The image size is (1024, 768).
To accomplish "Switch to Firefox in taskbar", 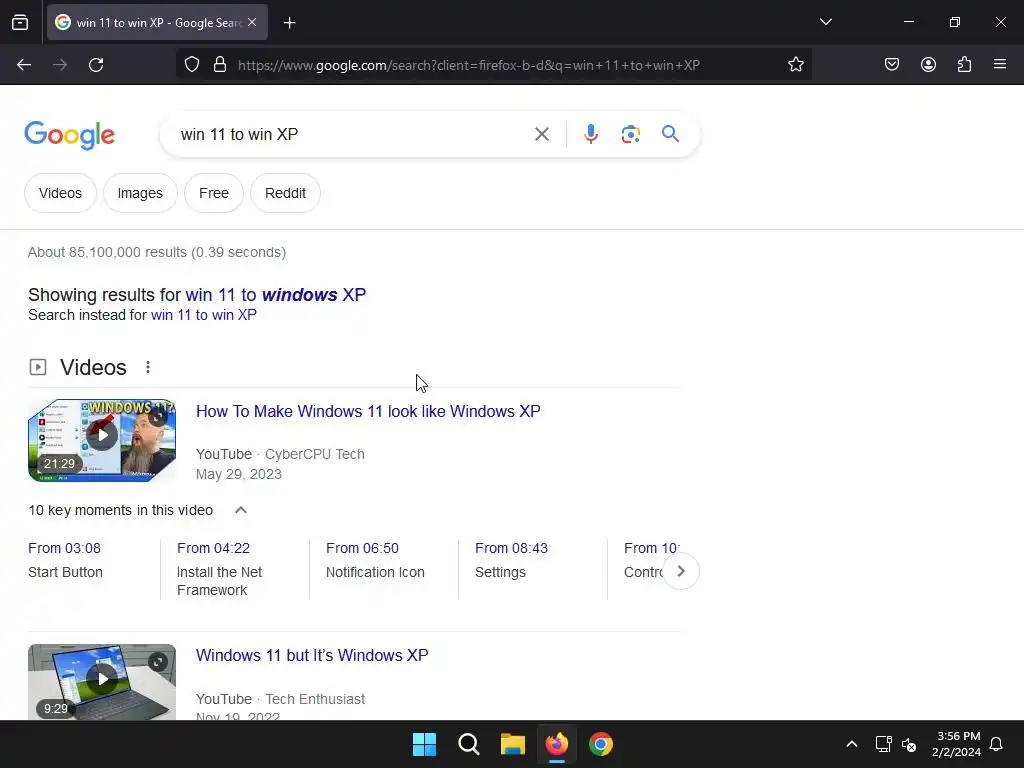I will tap(556, 744).
